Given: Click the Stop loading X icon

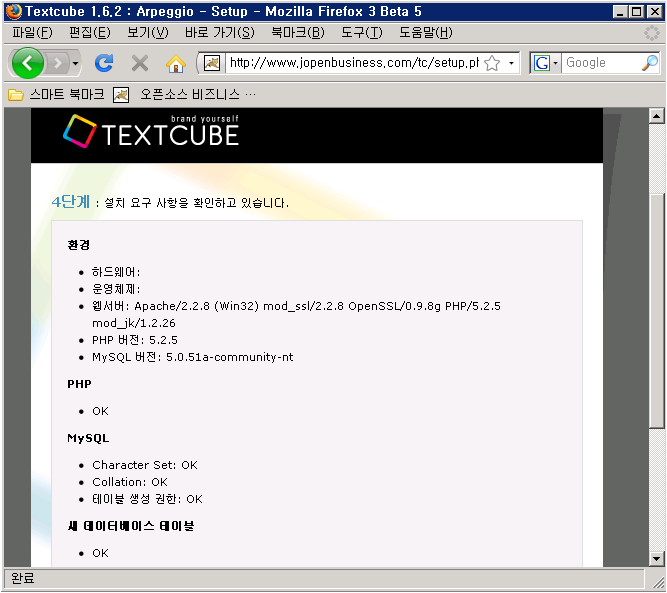Looking at the screenshot, I should (140, 63).
